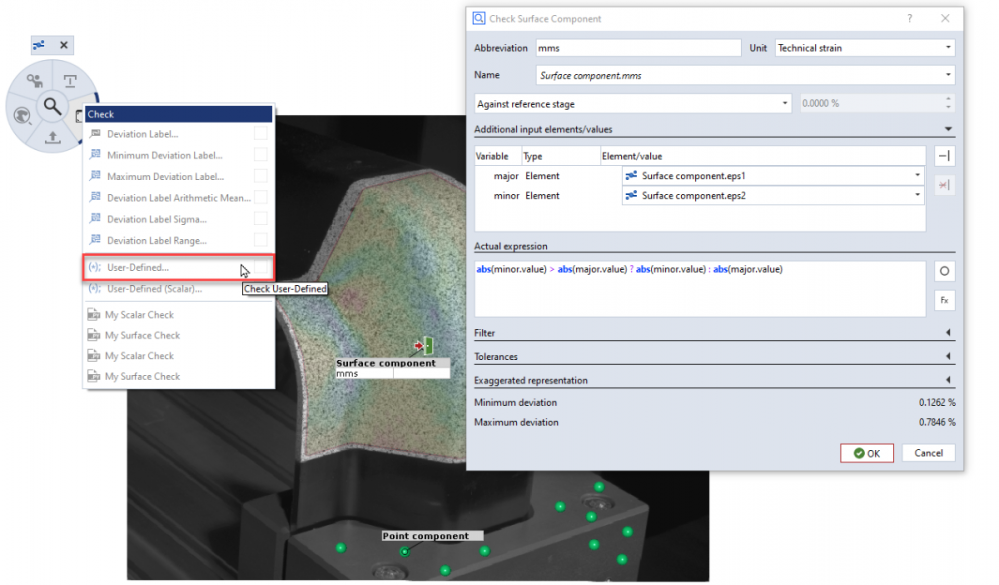Image resolution: width=999 pixels, height=585 pixels.
Task: Toggle the checkbox beside Deviation Label
Action: click(260, 134)
